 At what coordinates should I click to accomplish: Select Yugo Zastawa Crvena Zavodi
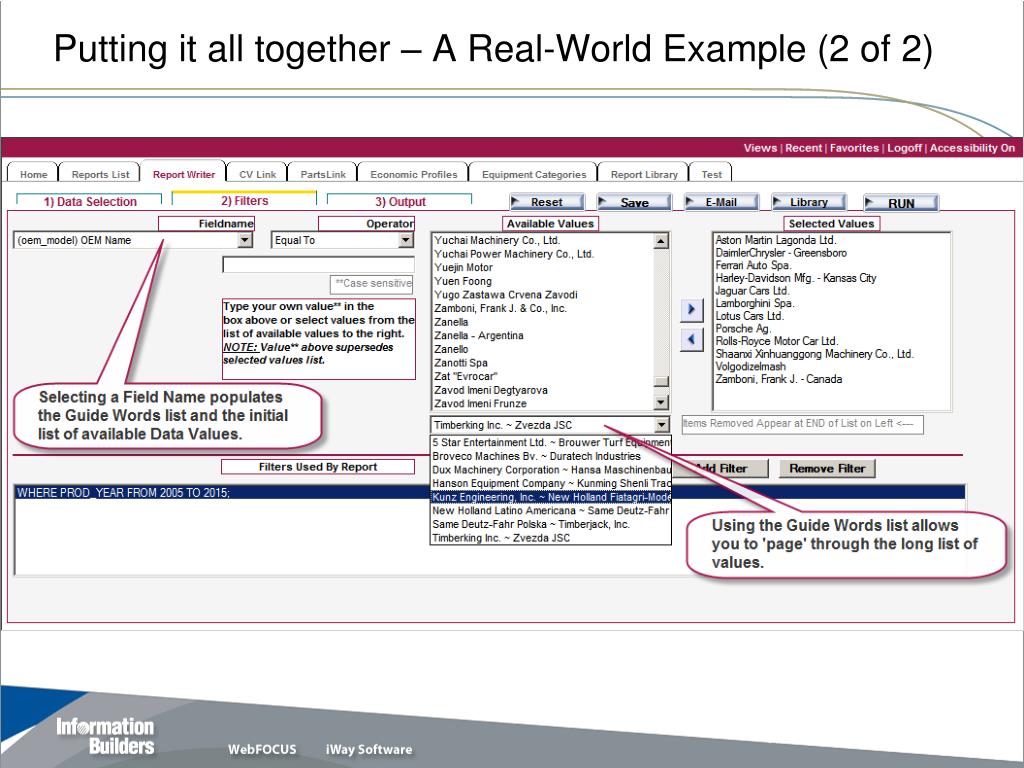coord(506,295)
